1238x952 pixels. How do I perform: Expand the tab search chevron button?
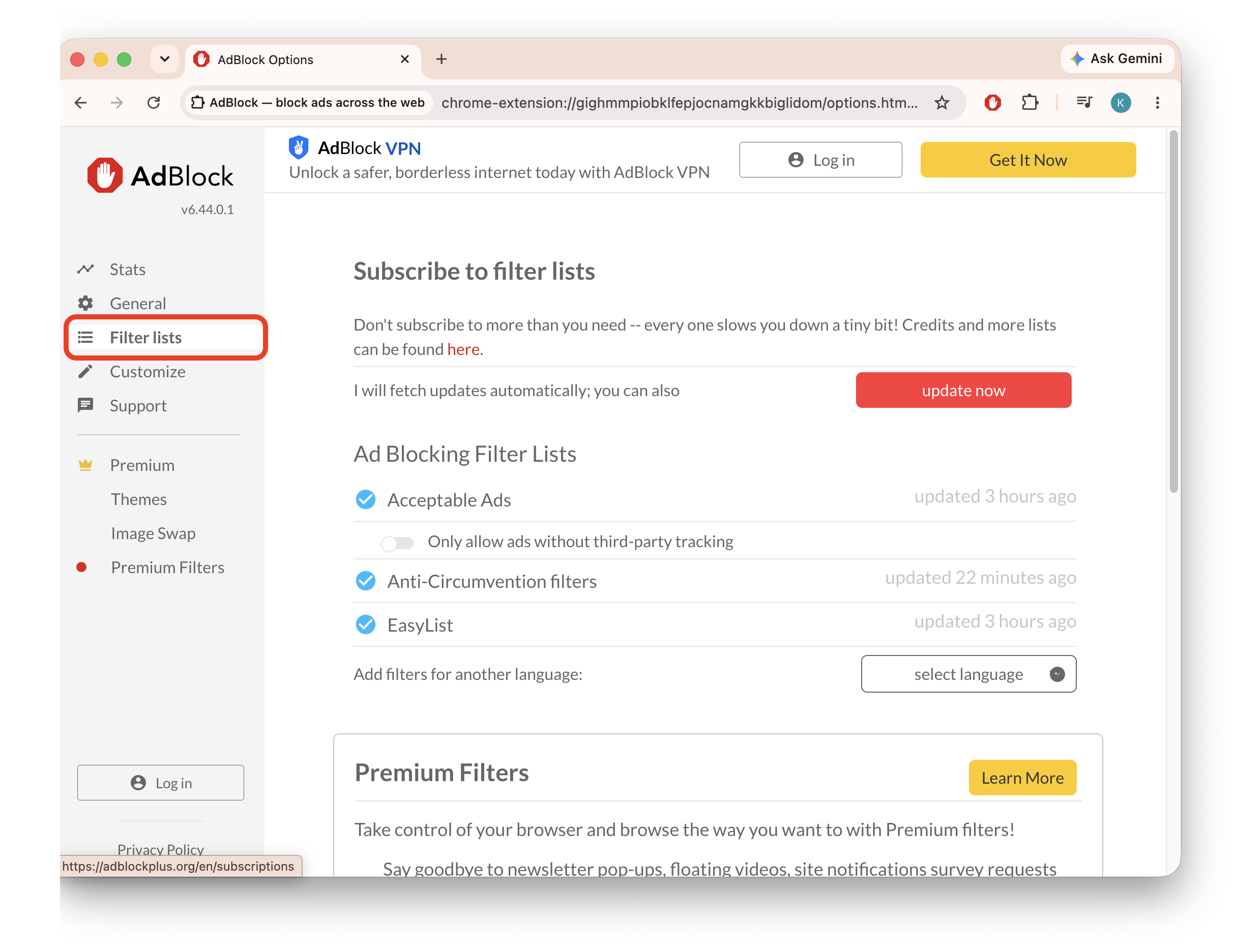pyautogui.click(x=165, y=59)
